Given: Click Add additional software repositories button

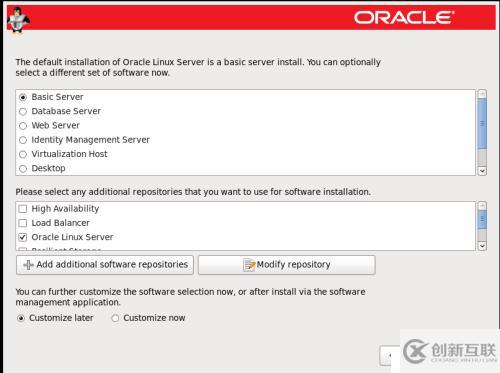Looking at the screenshot, I should [x=105, y=265].
